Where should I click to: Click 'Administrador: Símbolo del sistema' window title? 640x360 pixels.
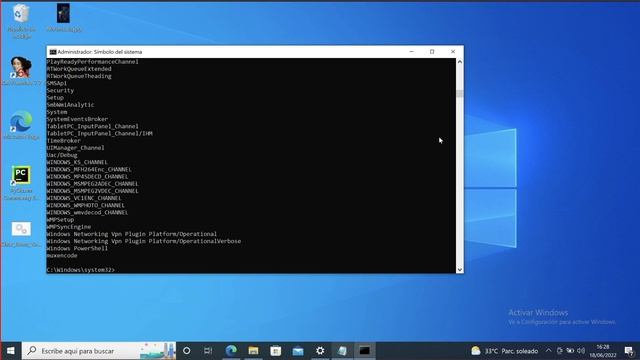[100, 52]
